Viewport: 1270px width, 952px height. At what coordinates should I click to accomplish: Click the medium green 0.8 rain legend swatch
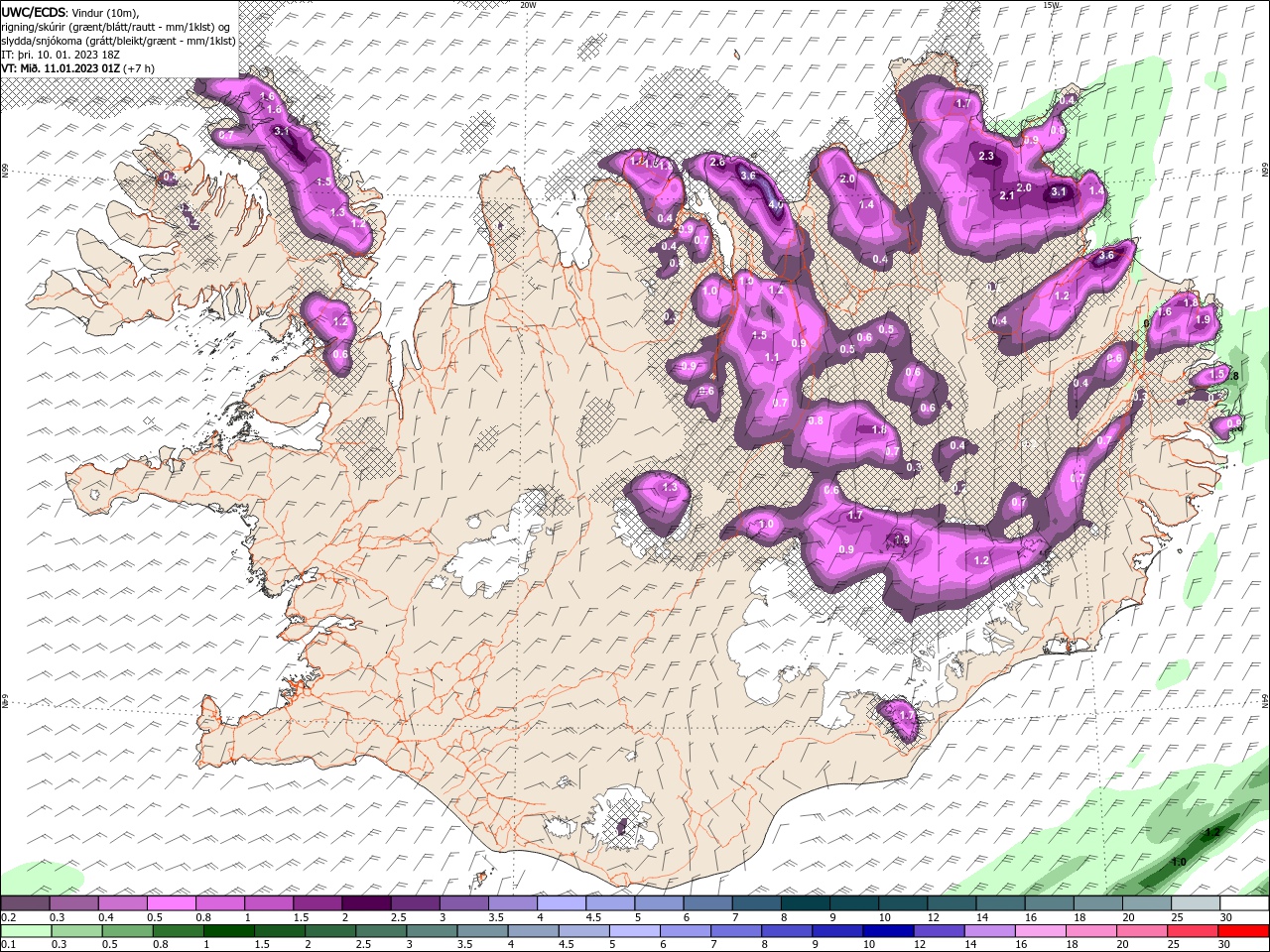[179, 931]
